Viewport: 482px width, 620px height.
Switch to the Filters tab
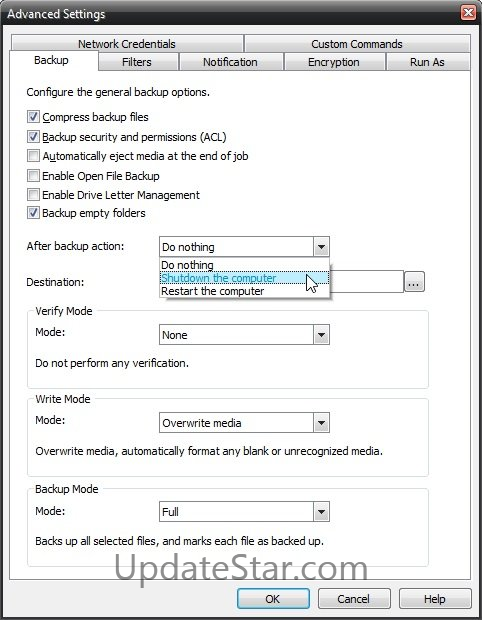pos(138,62)
